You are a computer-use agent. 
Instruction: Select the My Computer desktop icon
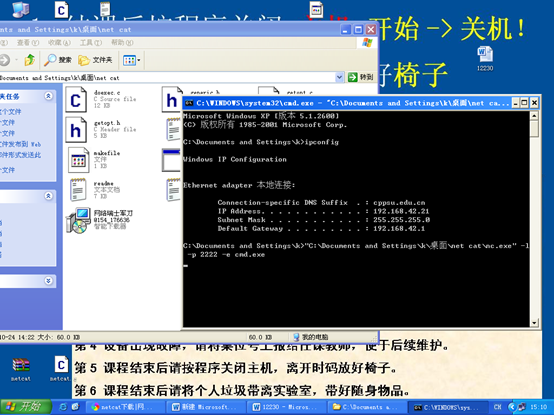click(x=20, y=9)
